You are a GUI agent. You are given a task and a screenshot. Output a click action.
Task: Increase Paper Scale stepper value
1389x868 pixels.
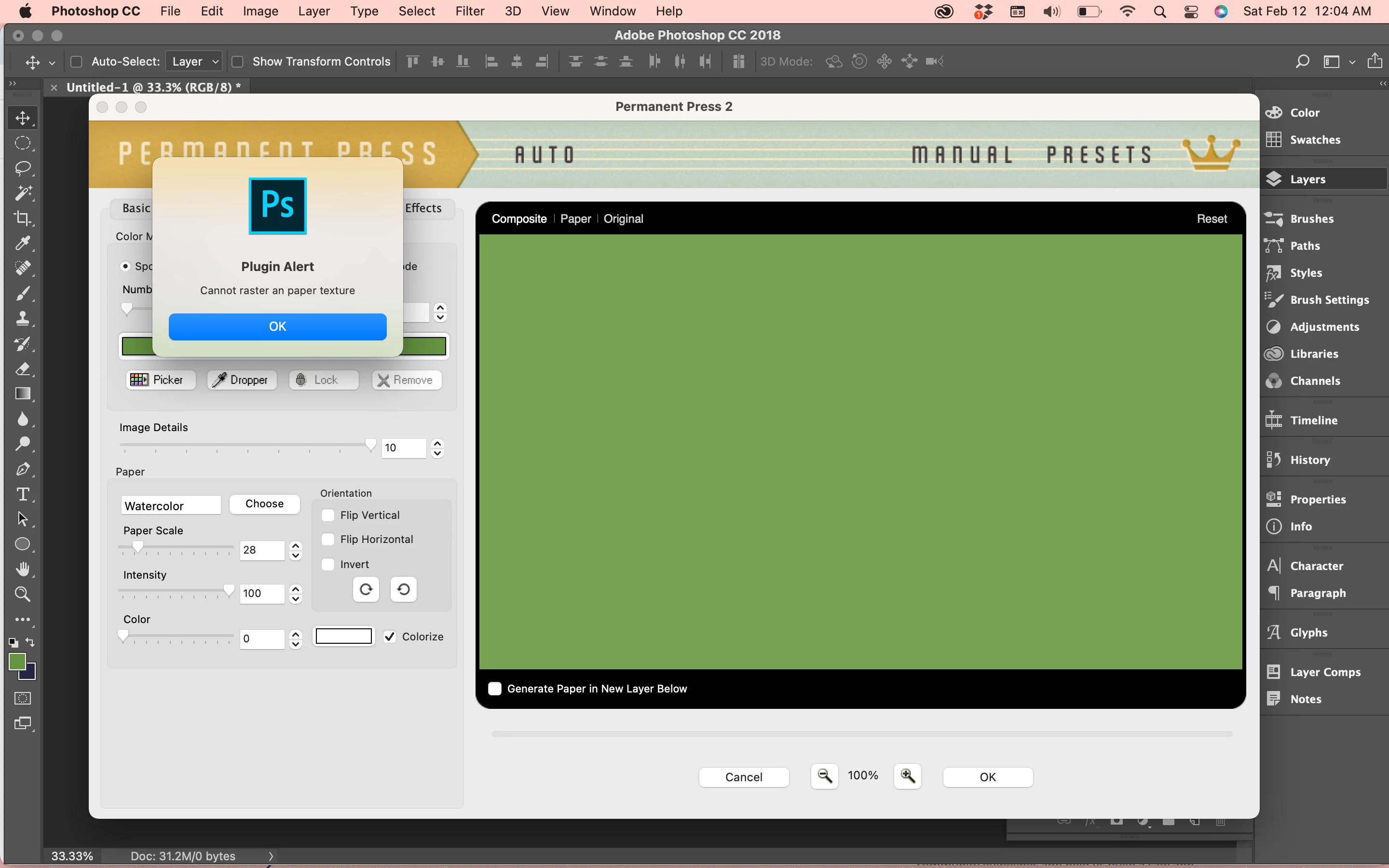[x=296, y=545]
